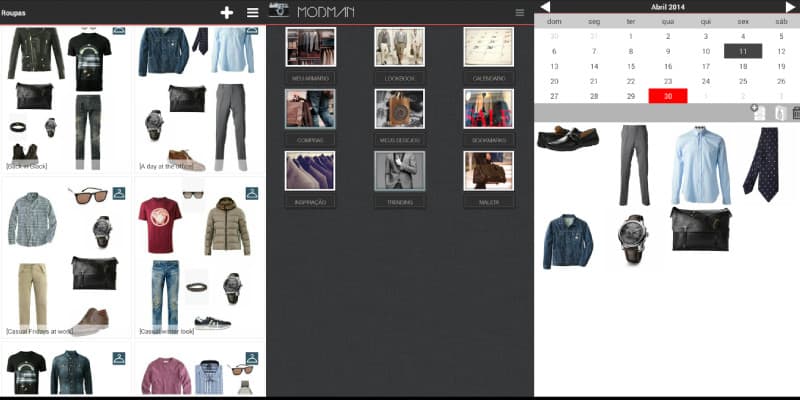
Task: Go to previous month in calendar
Action: tap(545, 7)
